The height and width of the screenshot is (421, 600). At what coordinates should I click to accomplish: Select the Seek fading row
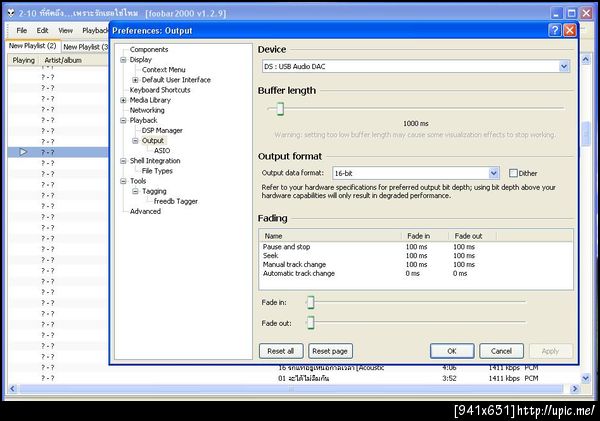pyautogui.click(x=416, y=256)
